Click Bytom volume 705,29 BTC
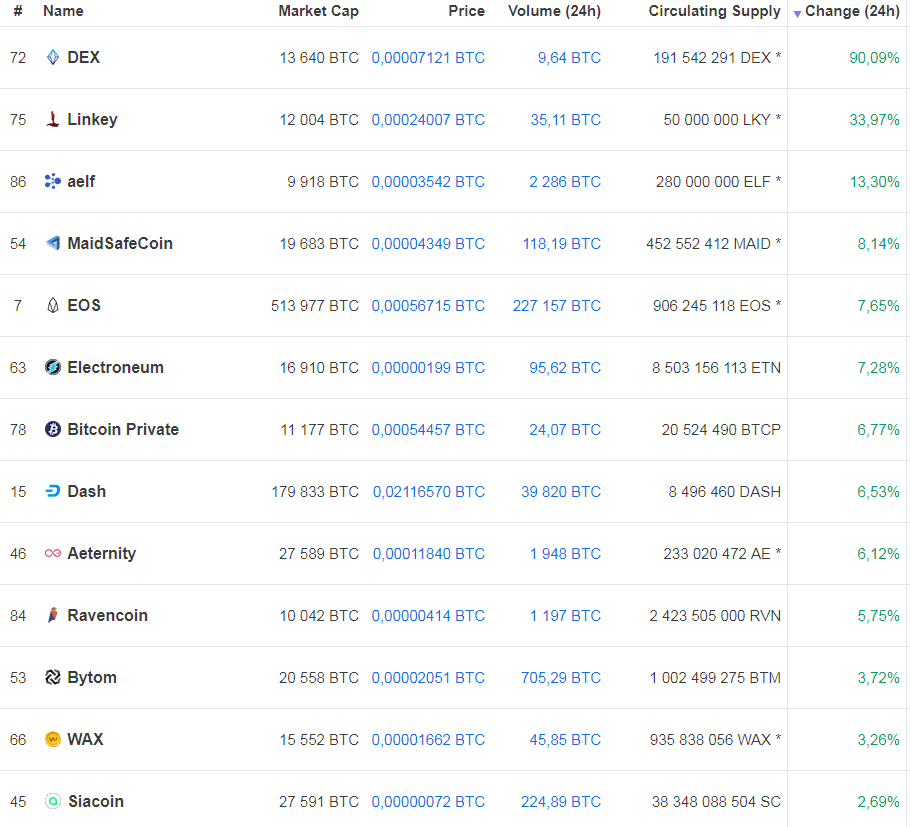 coord(561,678)
